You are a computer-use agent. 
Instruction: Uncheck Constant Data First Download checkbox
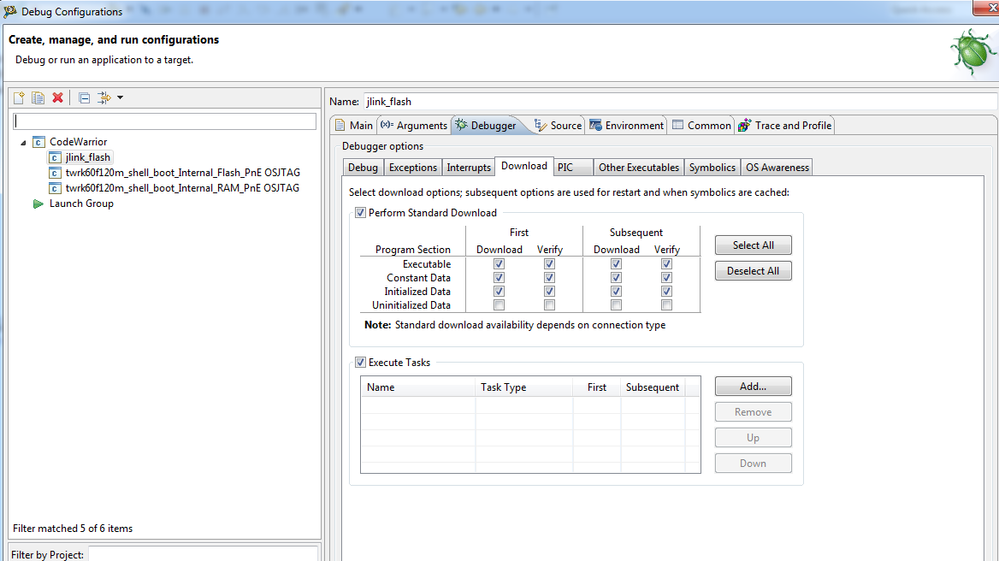(499, 278)
